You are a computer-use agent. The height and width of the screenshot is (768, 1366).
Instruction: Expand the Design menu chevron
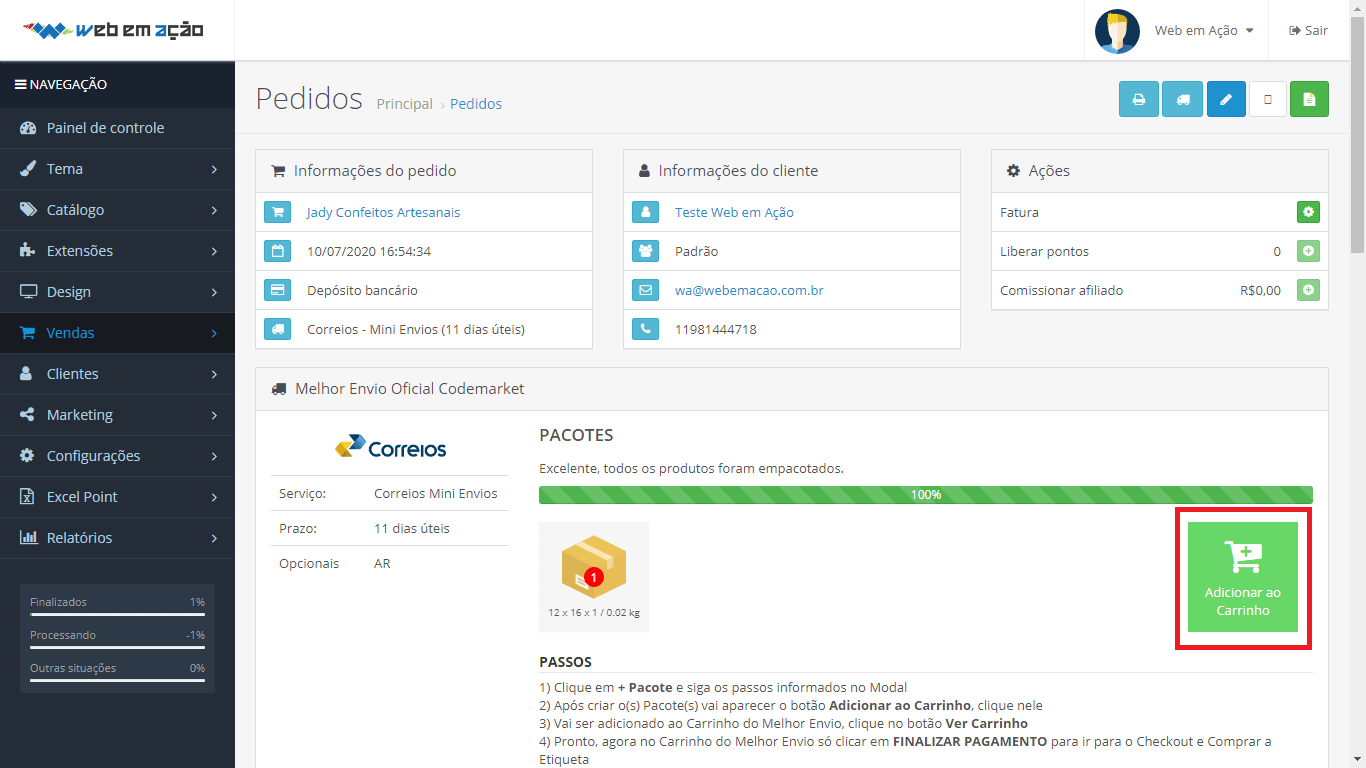point(214,292)
